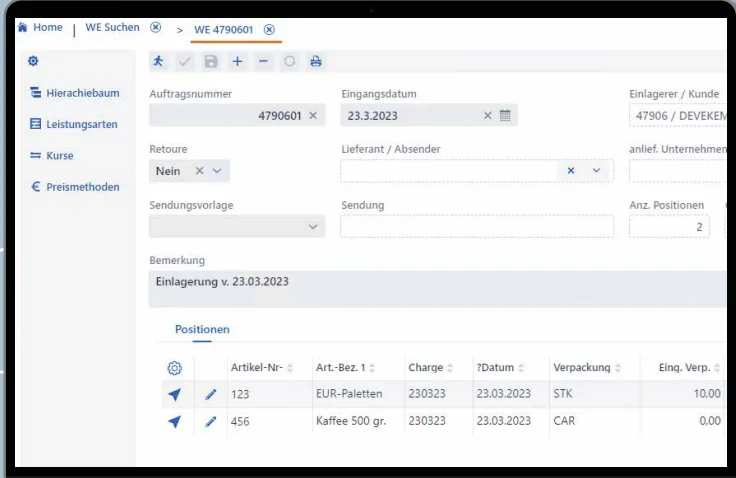Click the plus add toolbar icon
Screen dimensions: 736x478
coord(237,61)
